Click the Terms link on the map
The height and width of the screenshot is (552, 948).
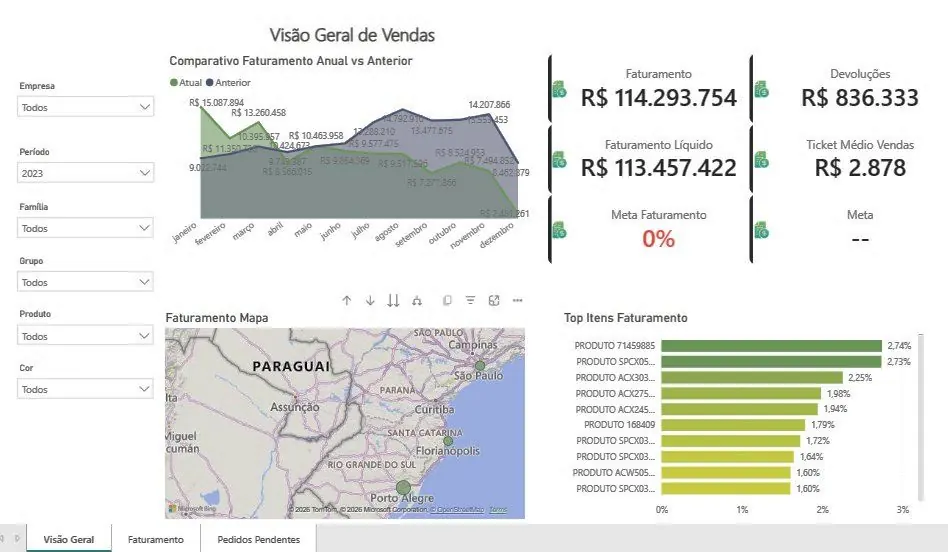[x=498, y=510]
